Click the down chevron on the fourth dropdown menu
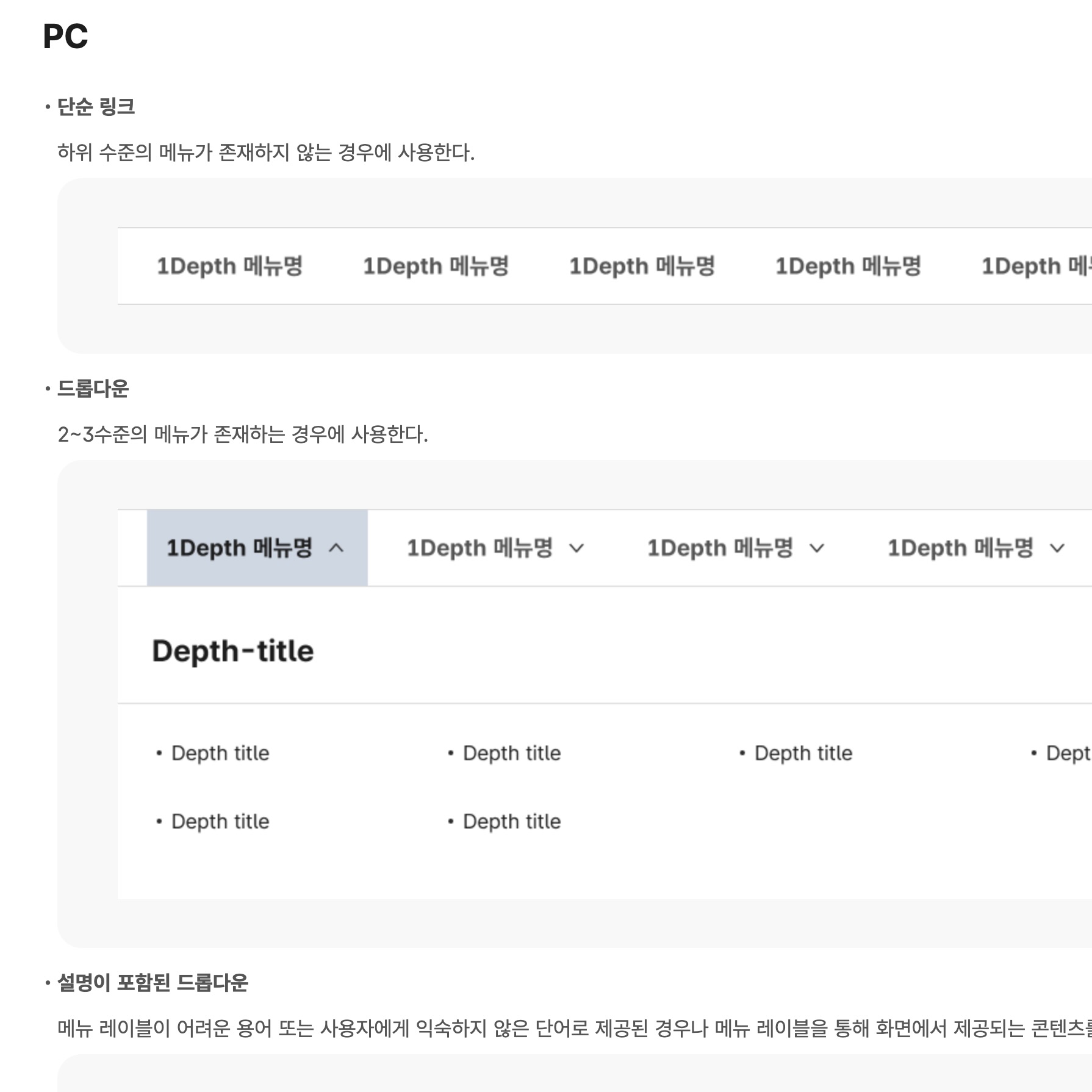1092x1092 pixels. pyautogui.click(x=1057, y=548)
